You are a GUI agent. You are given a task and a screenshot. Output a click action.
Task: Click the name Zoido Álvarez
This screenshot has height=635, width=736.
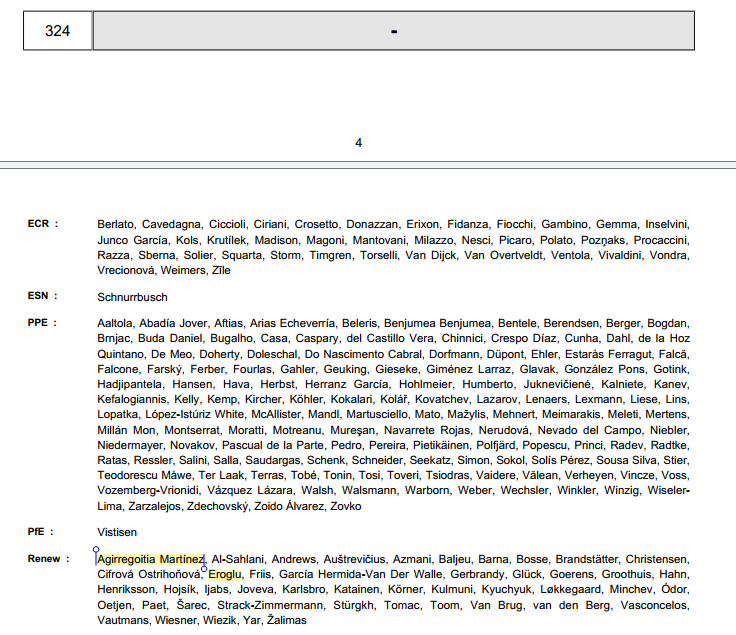point(288,506)
